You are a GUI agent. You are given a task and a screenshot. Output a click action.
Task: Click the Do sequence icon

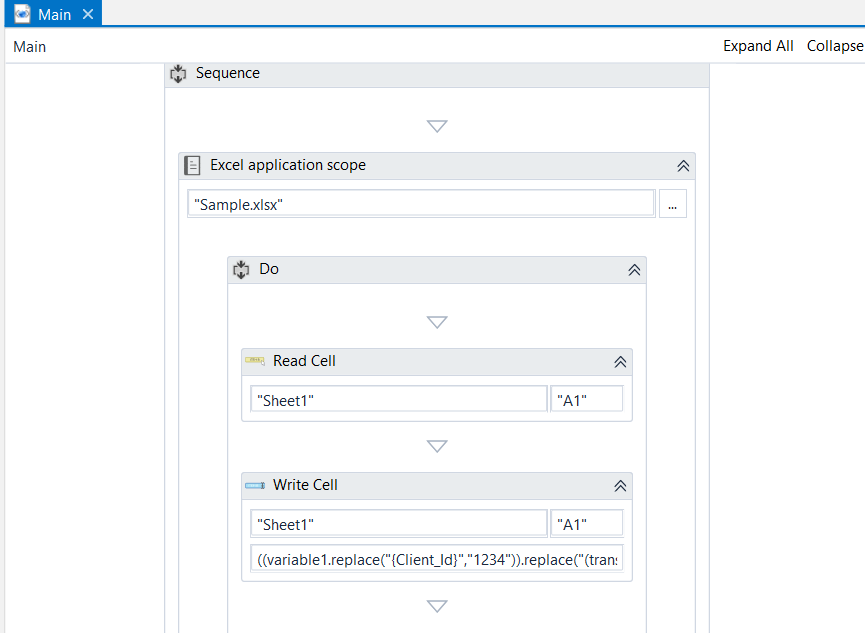point(241,270)
